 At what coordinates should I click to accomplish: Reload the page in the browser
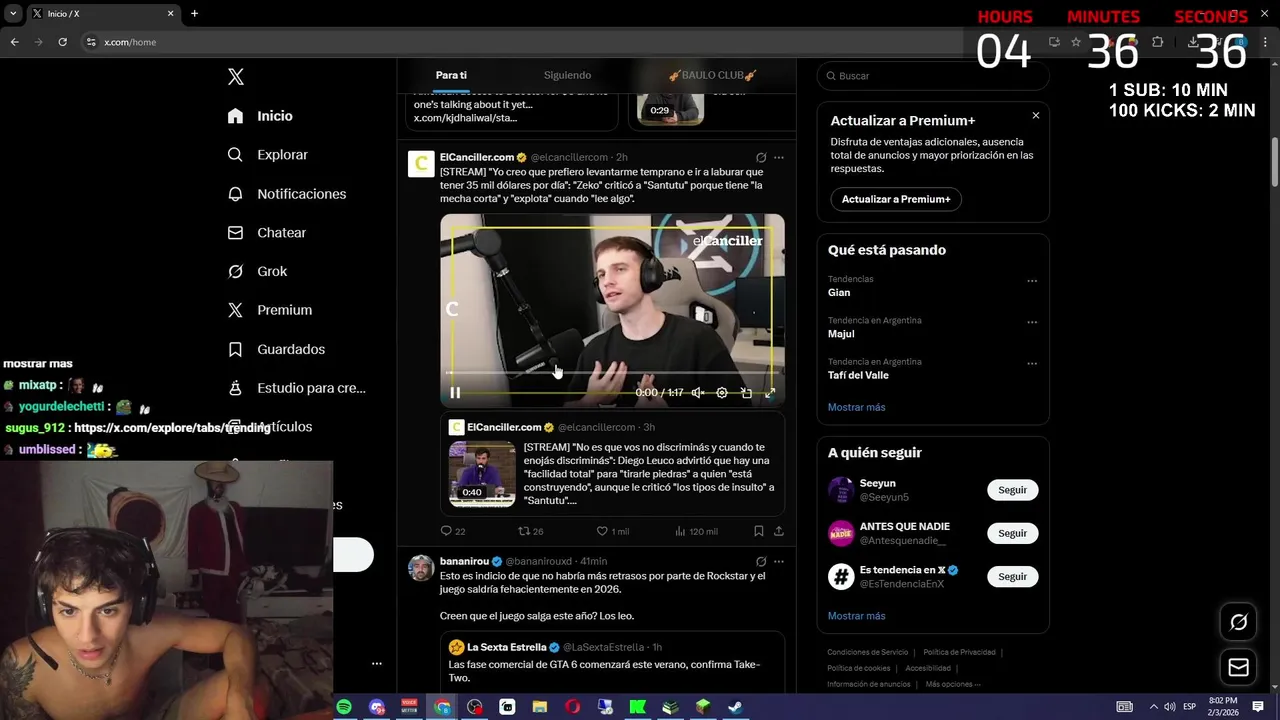(x=62, y=42)
